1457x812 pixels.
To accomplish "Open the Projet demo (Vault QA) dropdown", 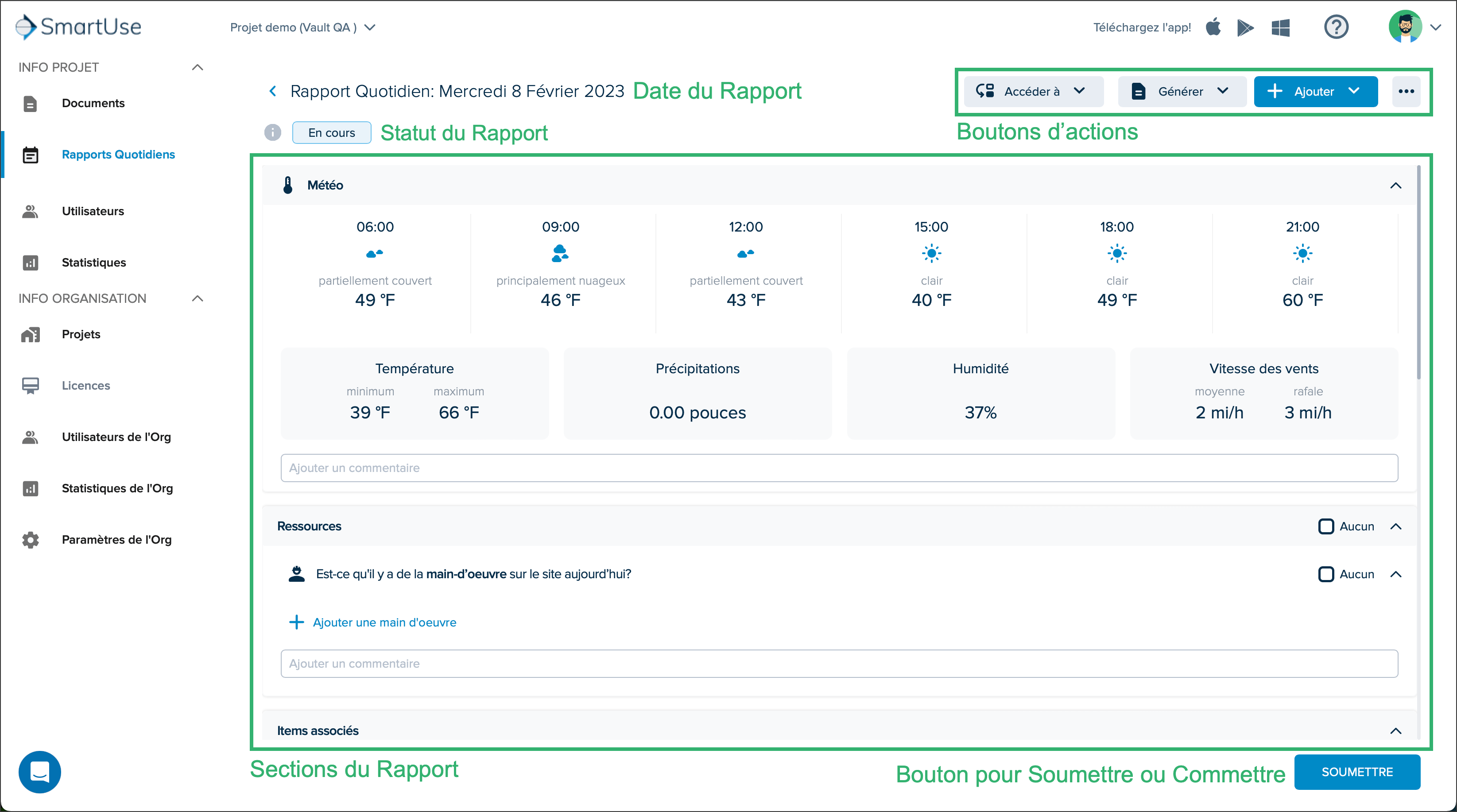I will 302,27.
